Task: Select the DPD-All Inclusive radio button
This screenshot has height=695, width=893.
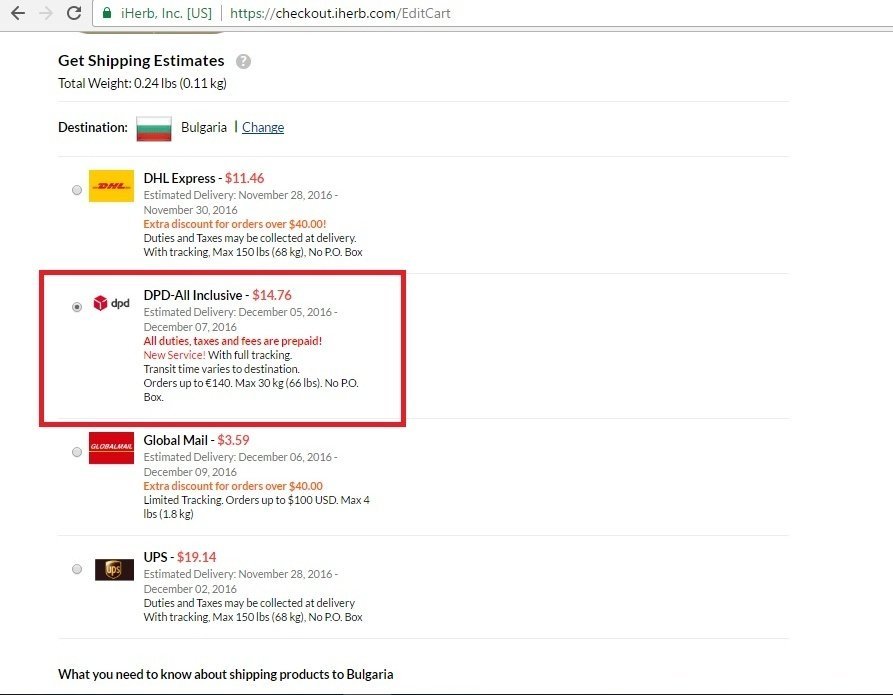Action: tap(77, 307)
